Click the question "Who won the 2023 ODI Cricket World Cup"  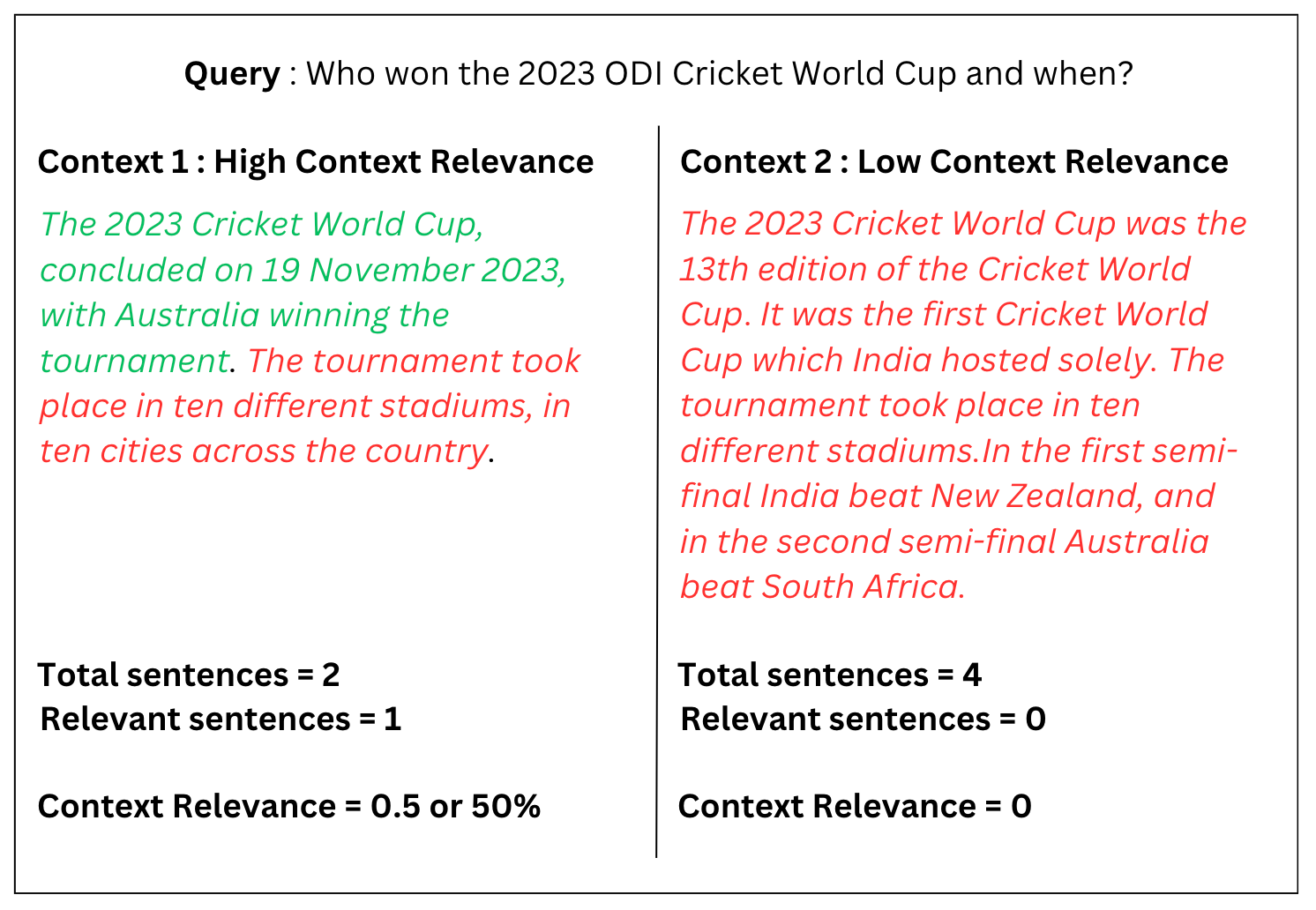coord(633,73)
